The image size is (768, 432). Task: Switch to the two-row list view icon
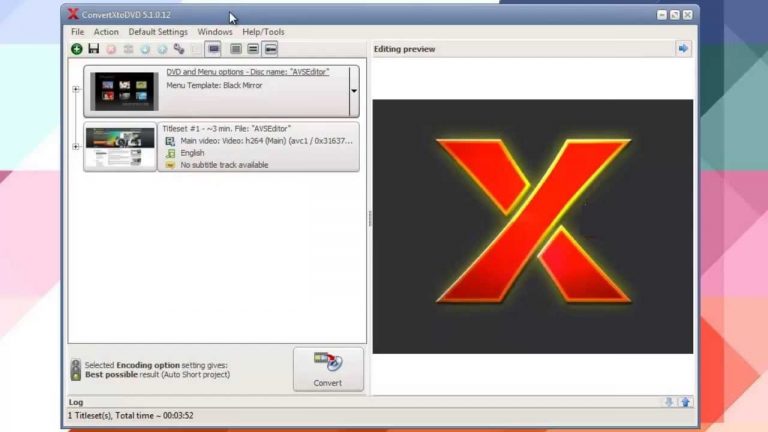pos(253,49)
